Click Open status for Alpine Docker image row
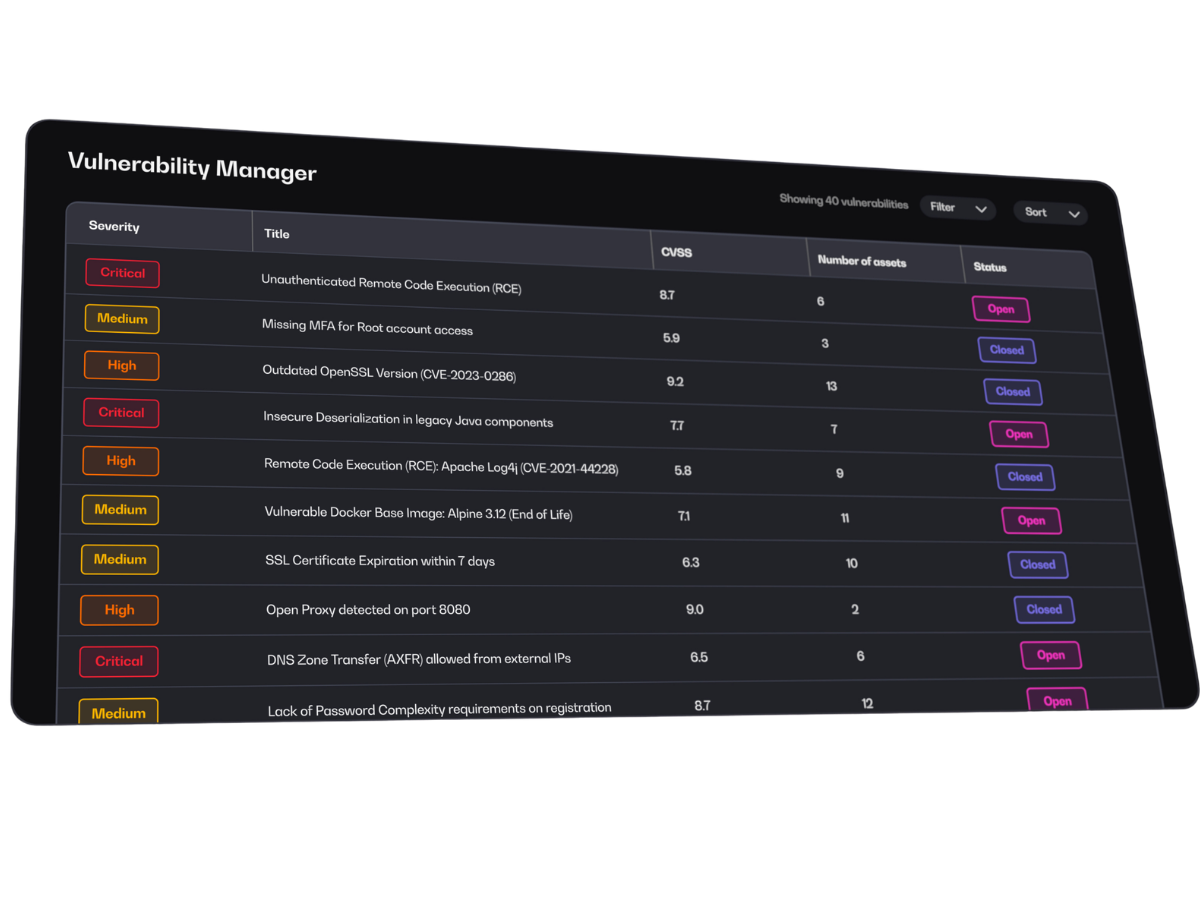Screen dimensions: 1200x898 tap(1031, 521)
